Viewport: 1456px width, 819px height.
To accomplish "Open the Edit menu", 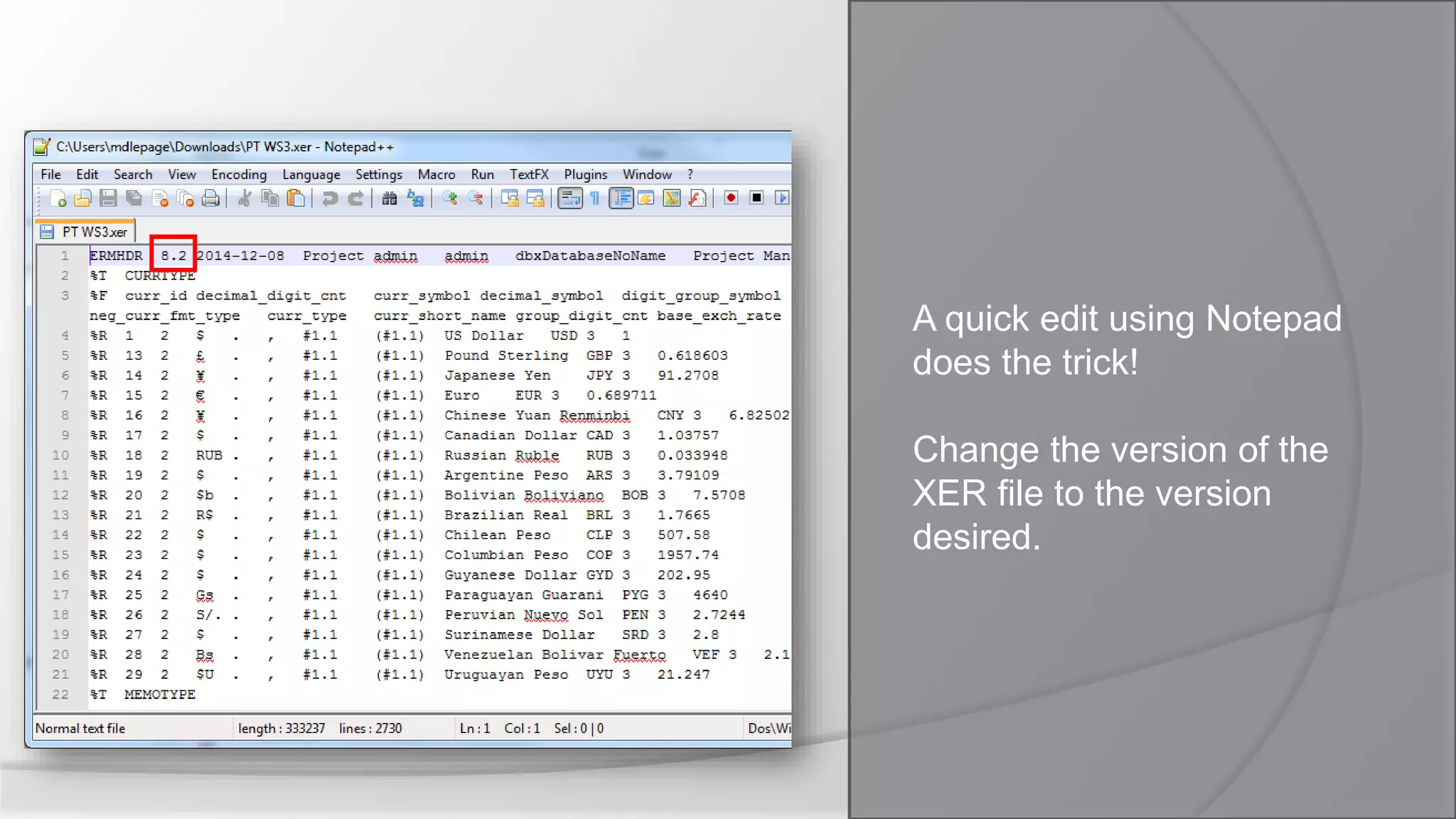I will [x=87, y=174].
